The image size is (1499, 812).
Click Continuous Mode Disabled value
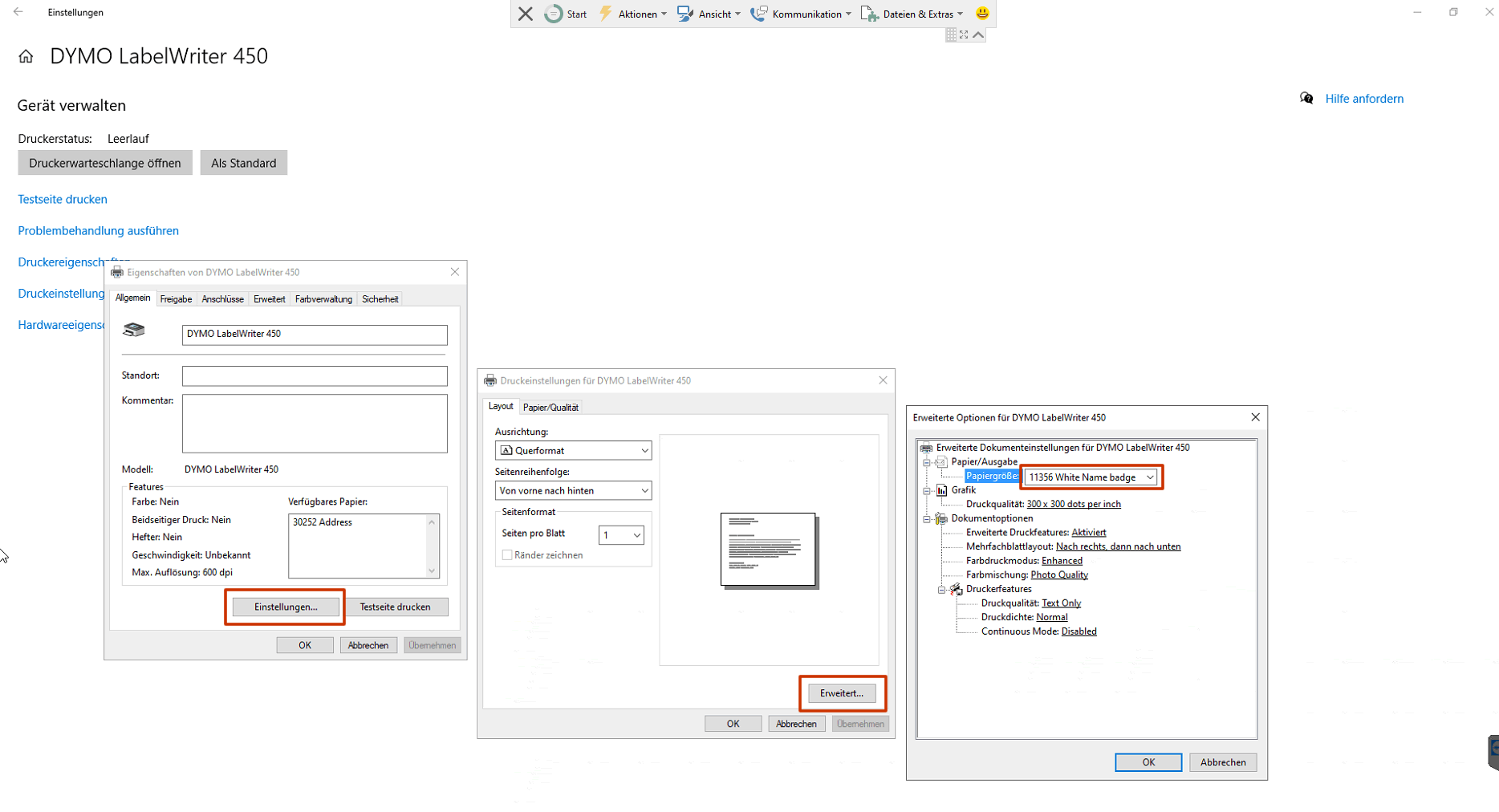[x=1079, y=631]
